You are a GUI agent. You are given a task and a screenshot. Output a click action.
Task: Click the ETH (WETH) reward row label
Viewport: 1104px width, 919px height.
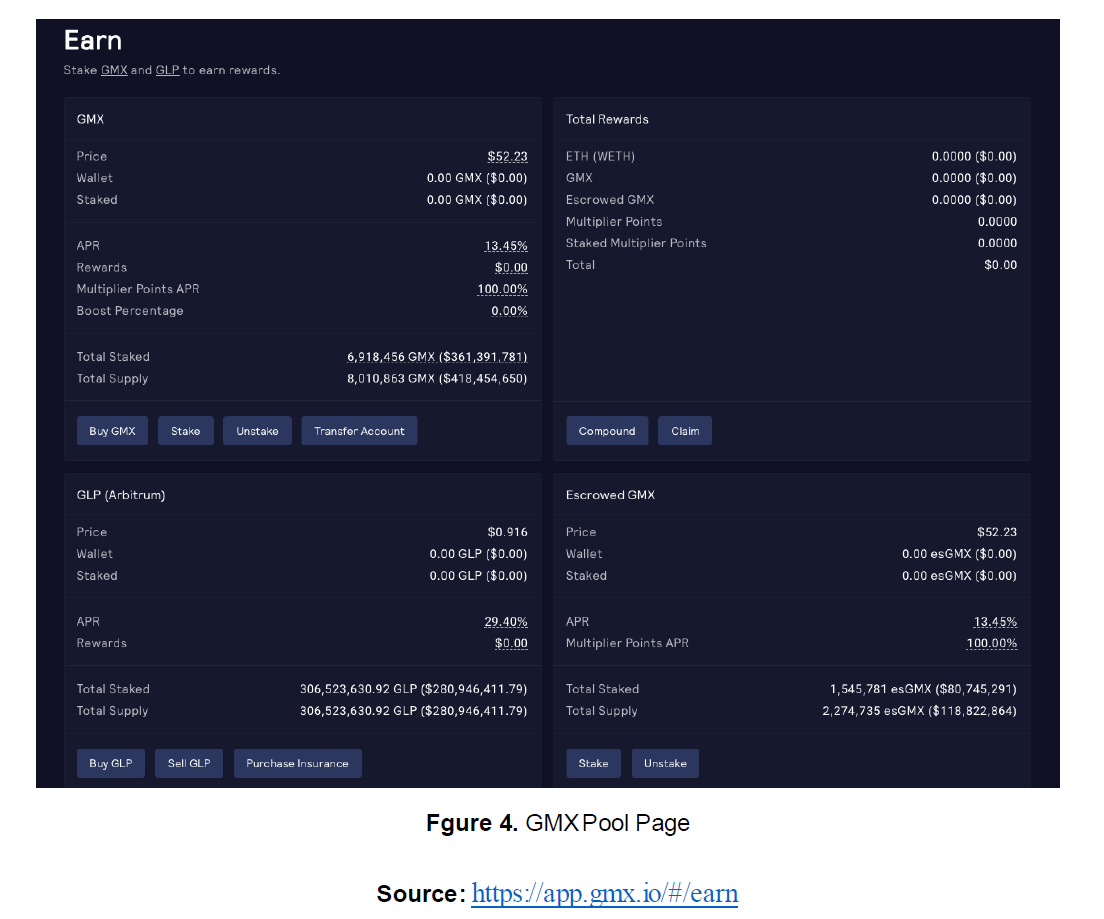(x=600, y=156)
